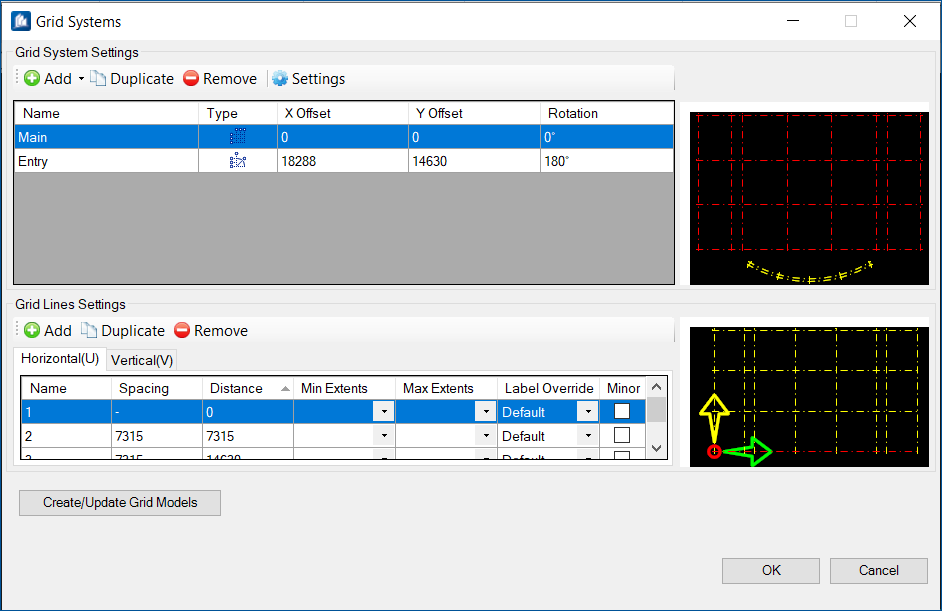Click the green Add icon in Grid System Settings

[x=32, y=79]
